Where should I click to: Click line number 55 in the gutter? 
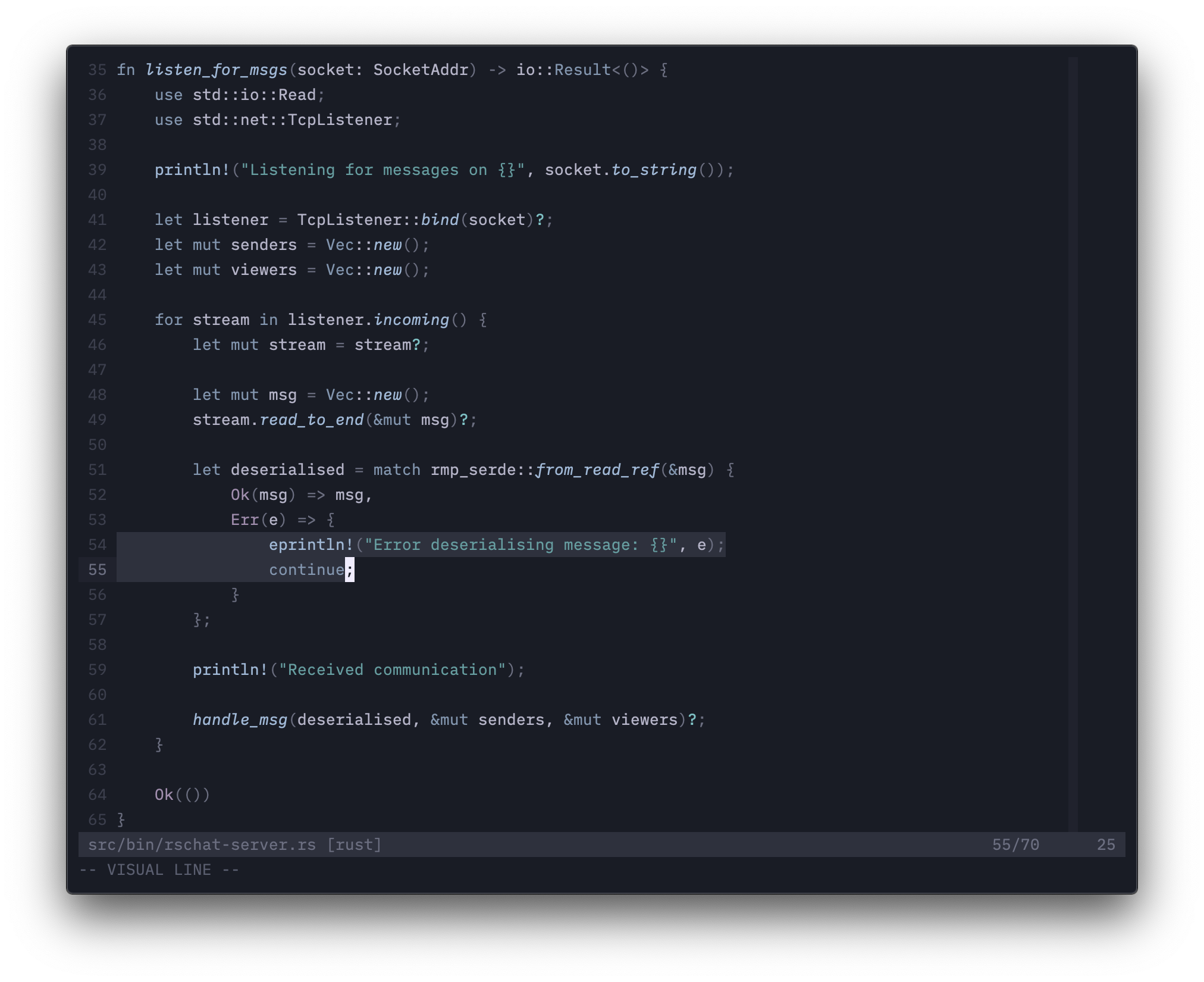point(97,570)
